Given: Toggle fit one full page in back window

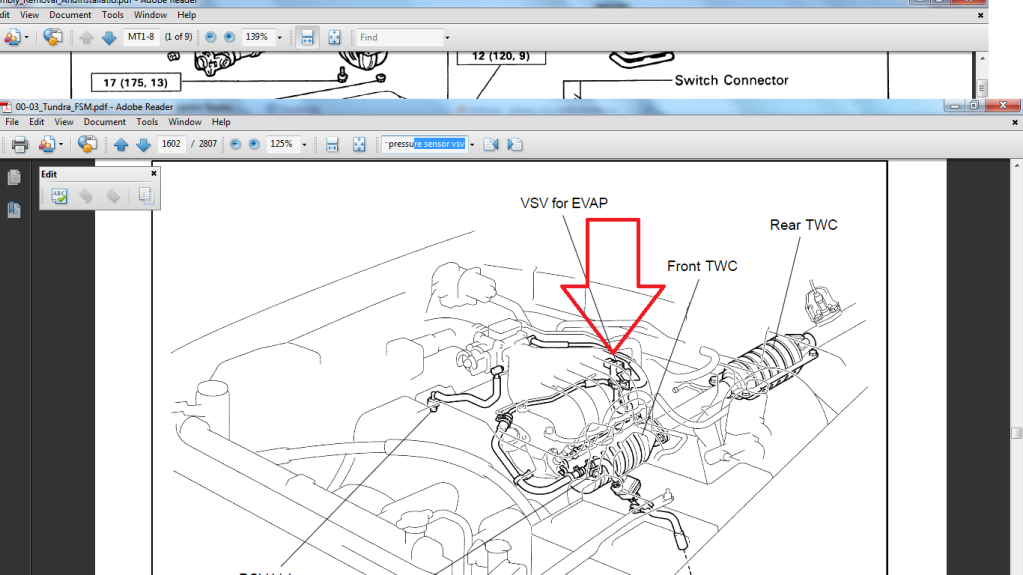Looking at the screenshot, I should coord(334,37).
